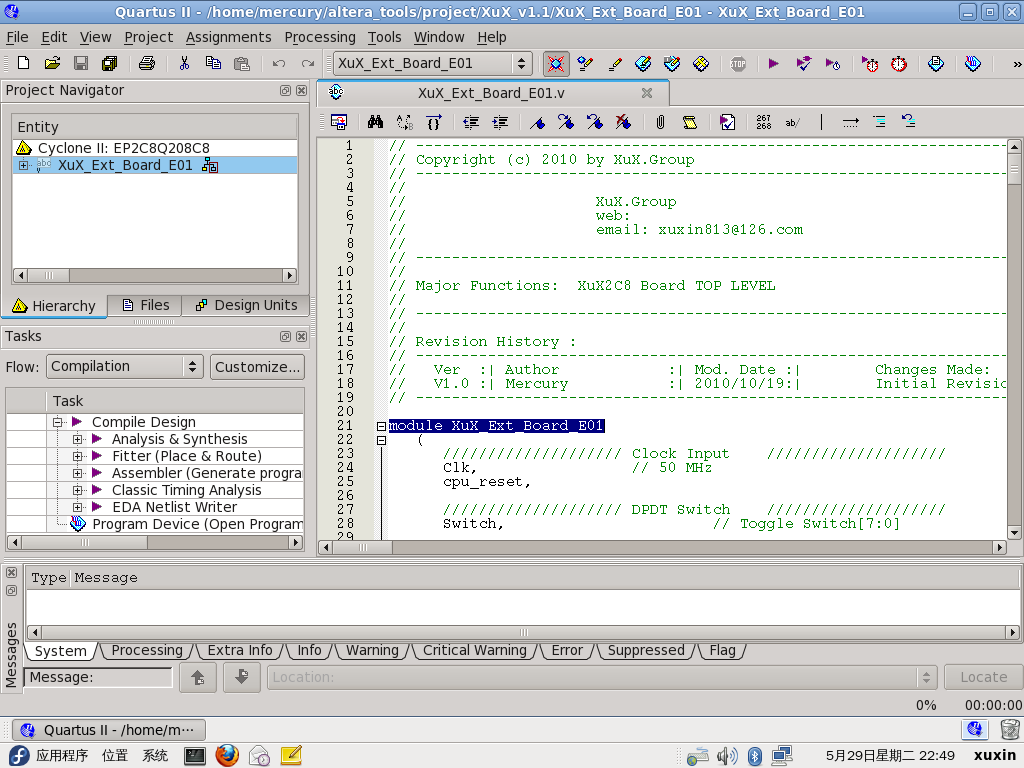Collapse the Compile Design task
1024x768 pixels.
pyautogui.click(x=57, y=422)
